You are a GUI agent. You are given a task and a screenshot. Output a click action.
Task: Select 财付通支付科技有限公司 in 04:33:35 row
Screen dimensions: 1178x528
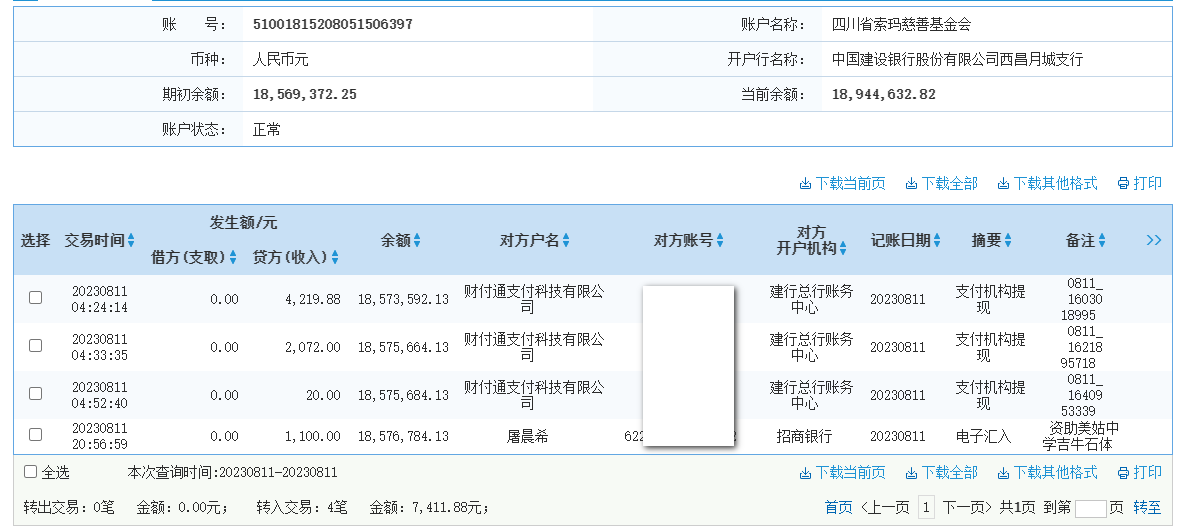coord(533,346)
